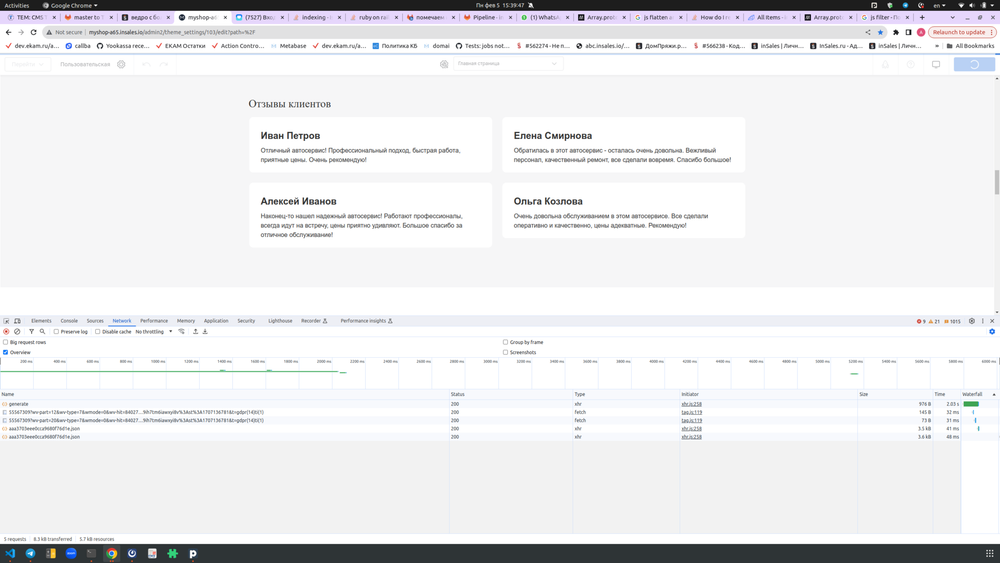
Task: Click the Relaunch to update button
Action: 962,32
